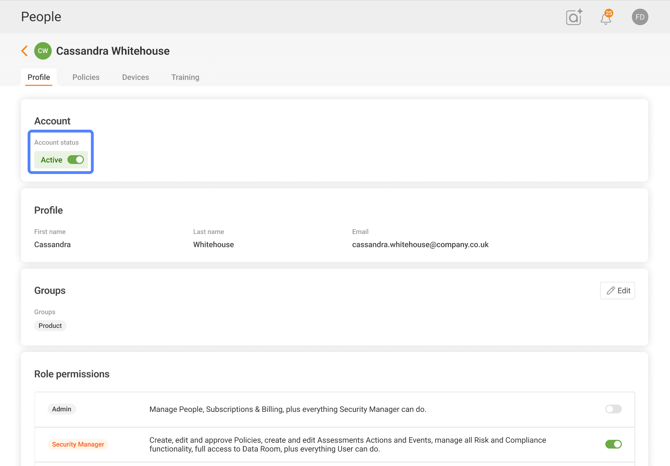Click the Admin role badge
Screen dimensions: 670x466
tap(62, 409)
